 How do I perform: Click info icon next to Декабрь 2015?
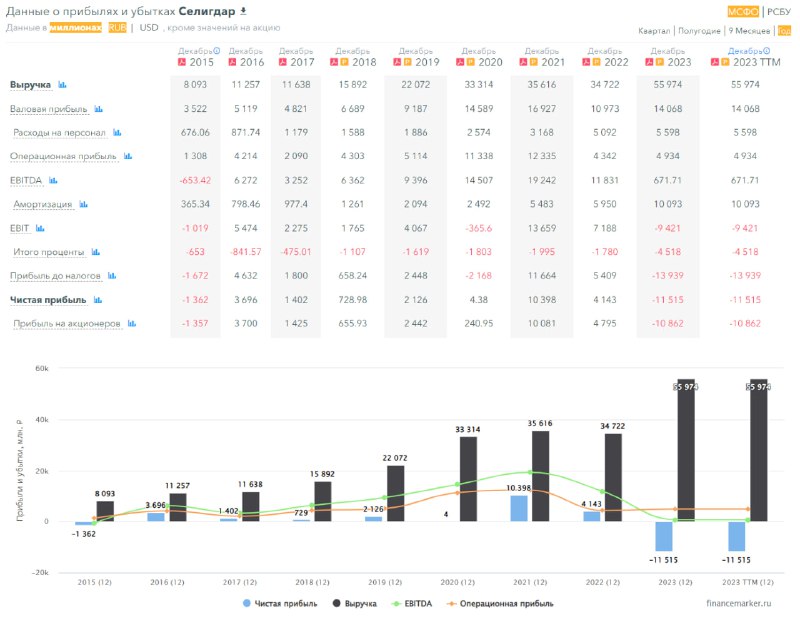[x=217, y=51]
